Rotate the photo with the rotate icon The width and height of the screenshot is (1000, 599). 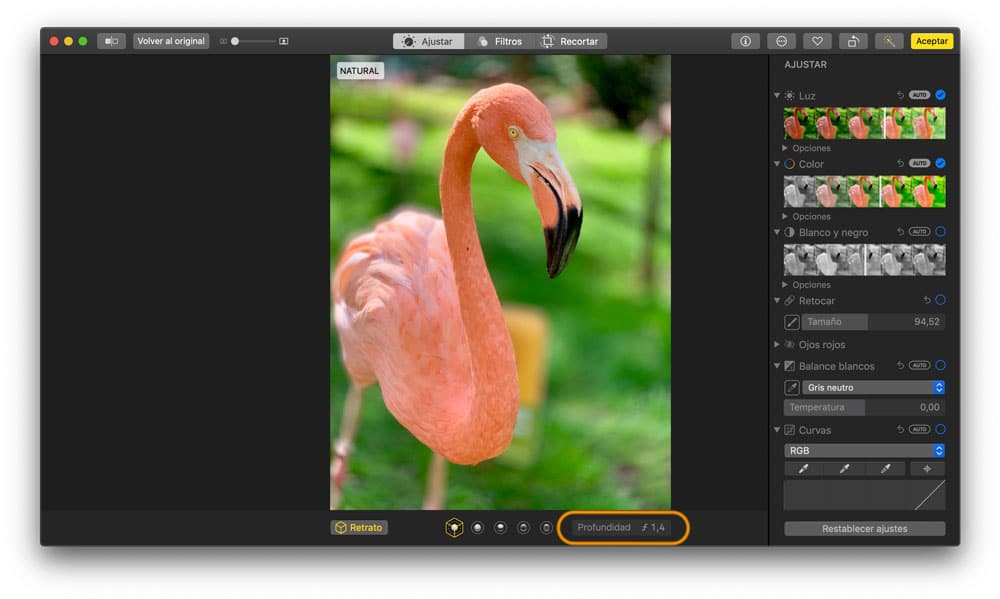pos(853,41)
